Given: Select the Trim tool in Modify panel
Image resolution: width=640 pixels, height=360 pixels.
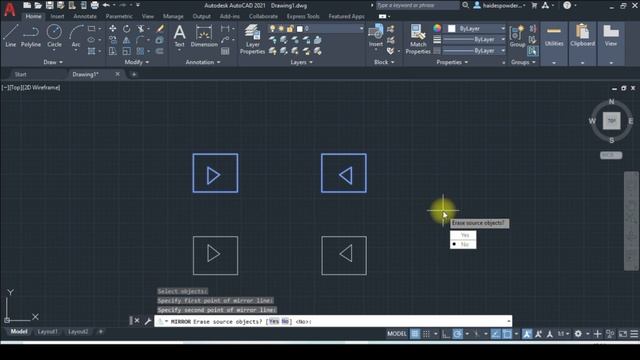Looking at the screenshot, I should [141, 29].
